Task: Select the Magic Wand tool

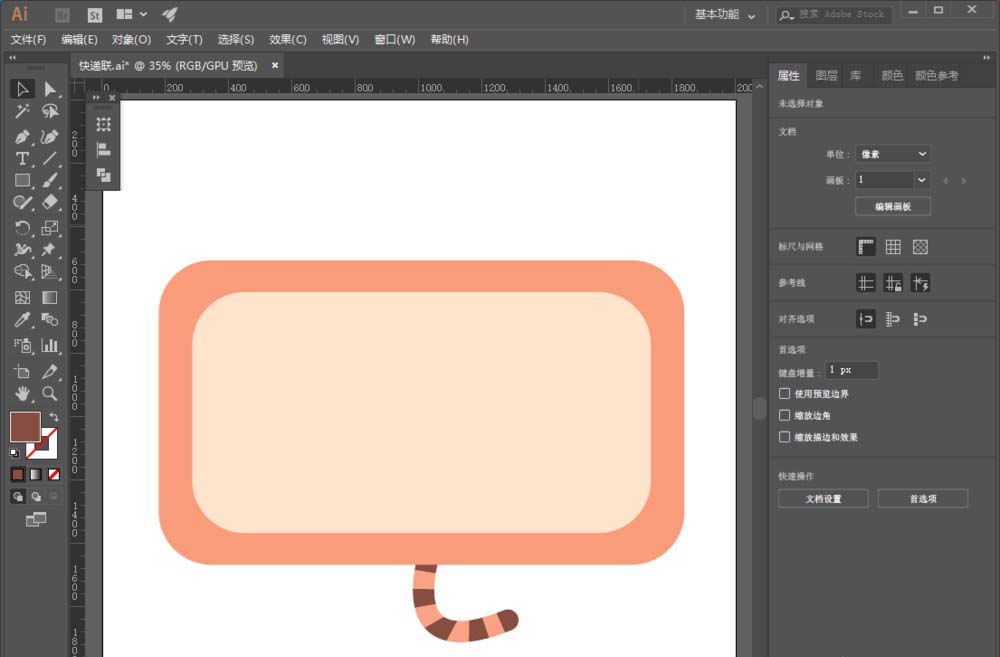Action: (x=22, y=111)
